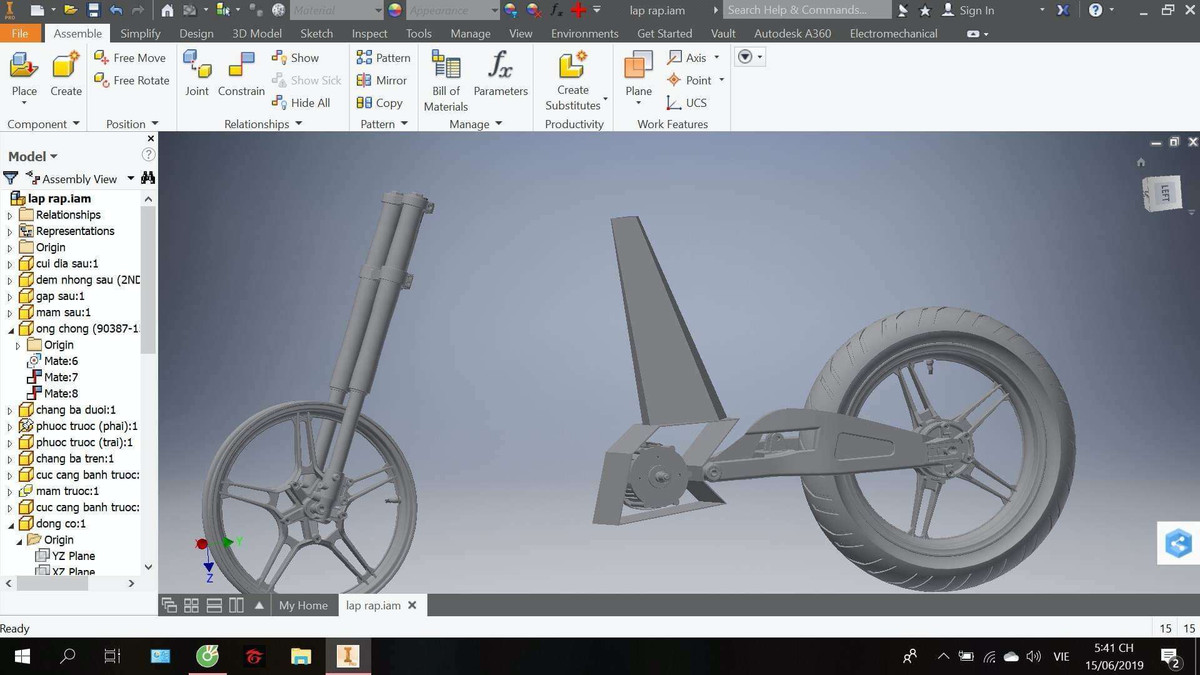Click Create Substitutes

[x=572, y=80]
